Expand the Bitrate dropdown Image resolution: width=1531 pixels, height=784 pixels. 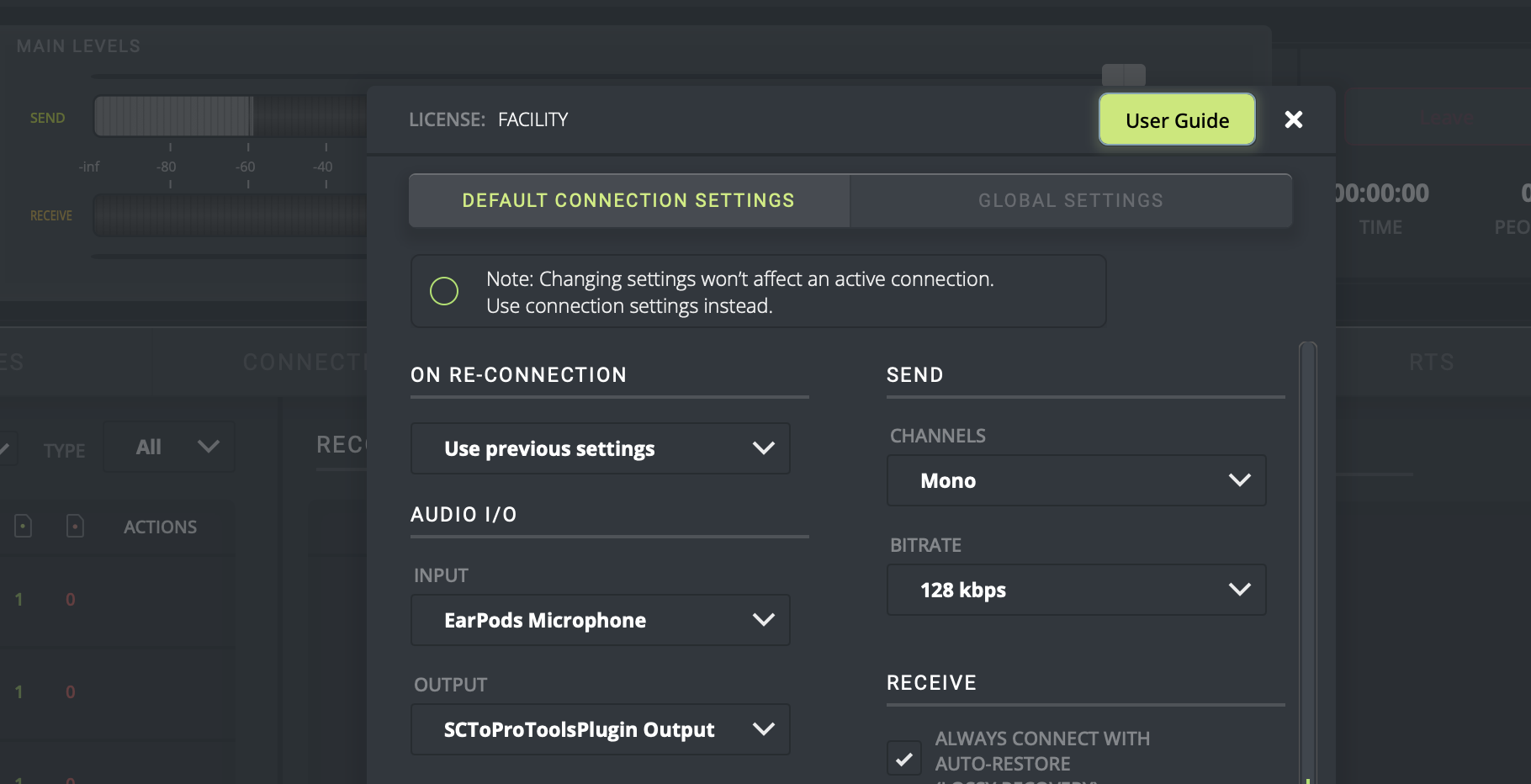(1075, 590)
